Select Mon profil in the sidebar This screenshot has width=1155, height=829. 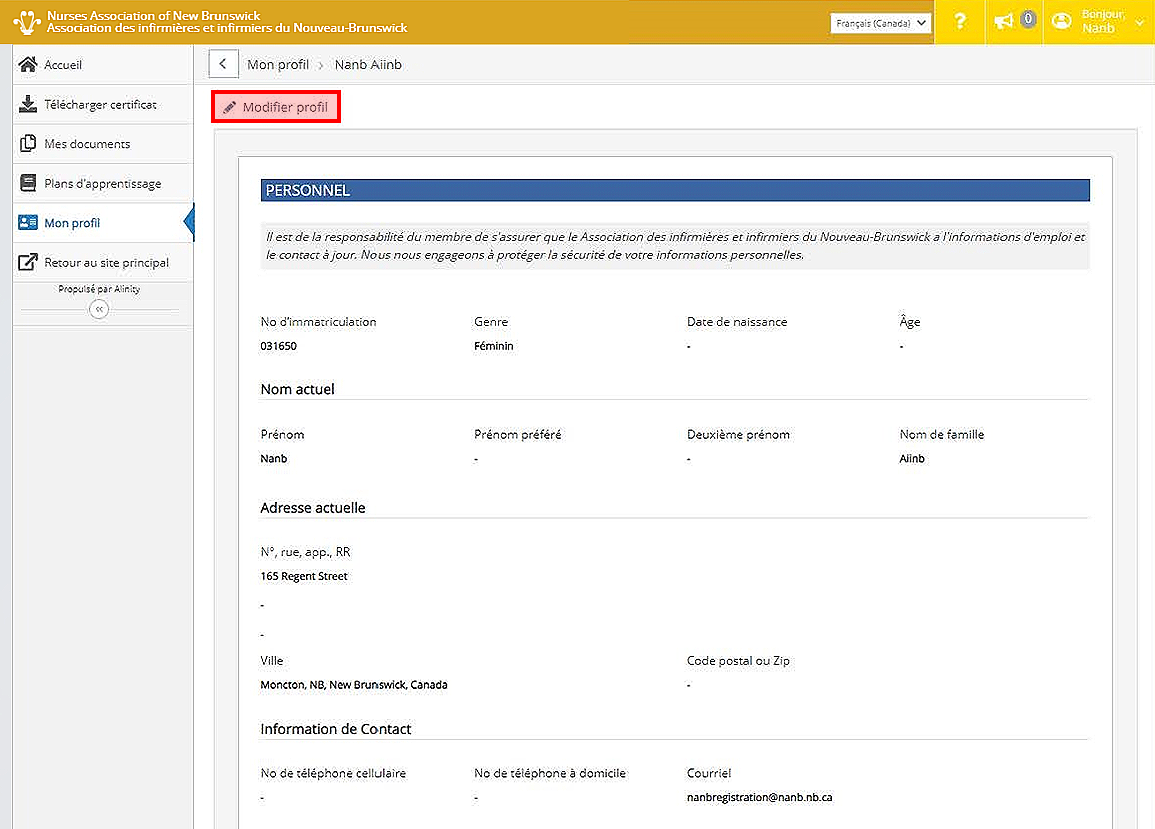coord(72,223)
